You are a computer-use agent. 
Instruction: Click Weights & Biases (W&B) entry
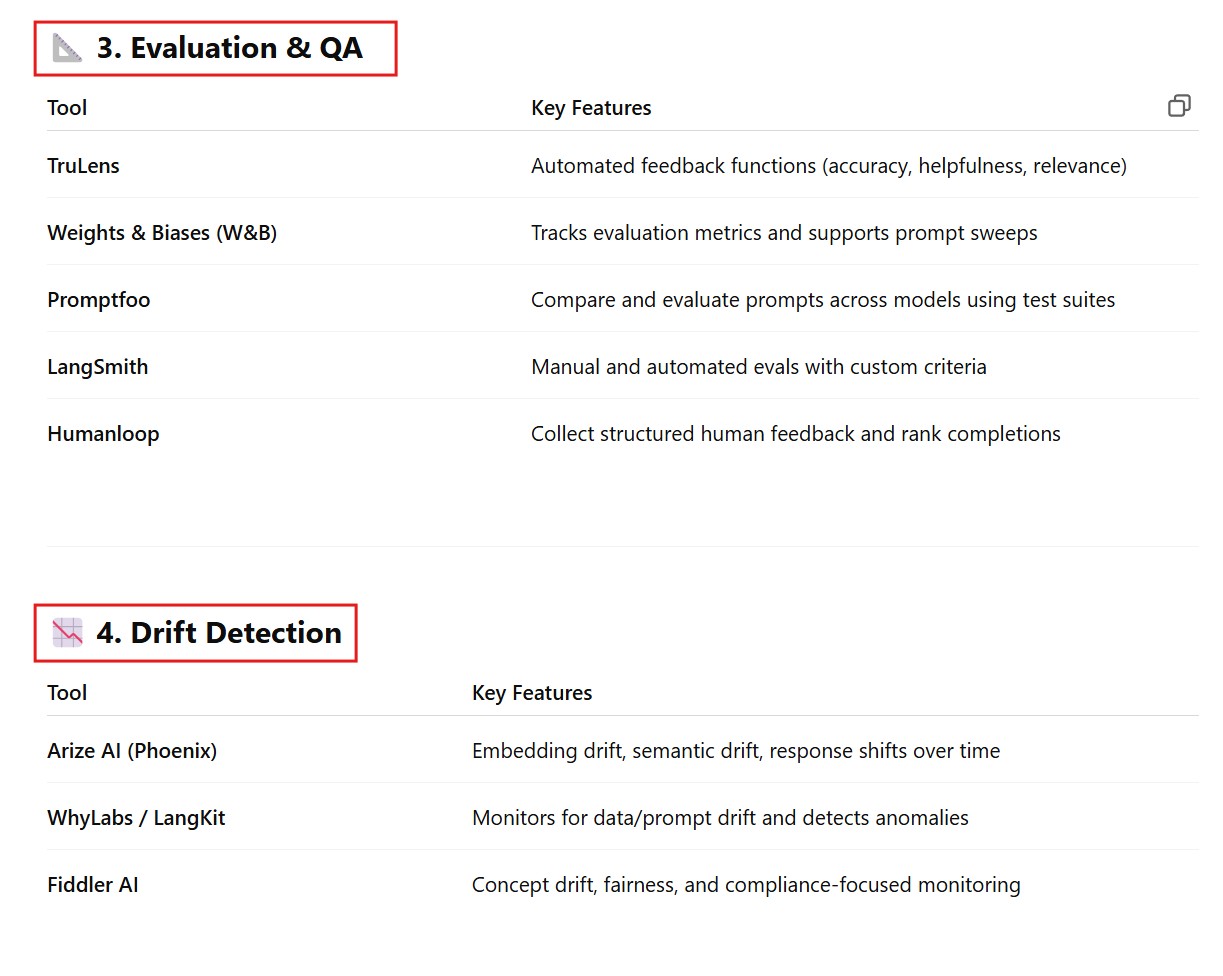(x=162, y=233)
